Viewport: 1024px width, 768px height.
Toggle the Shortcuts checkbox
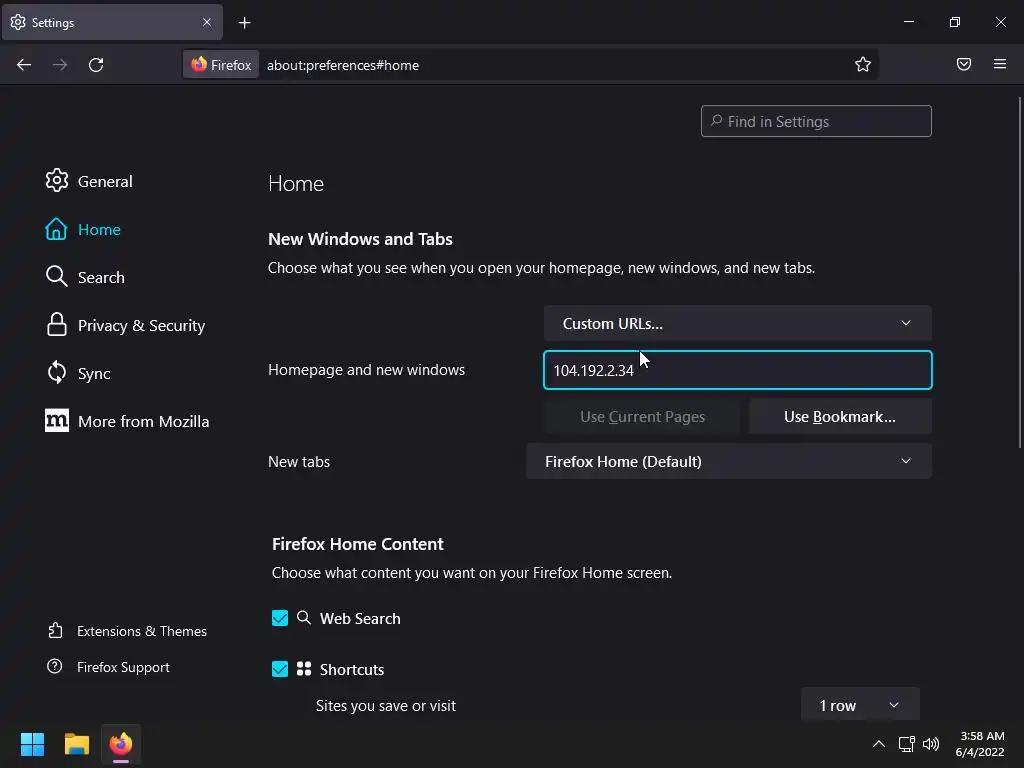click(x=280, y=669)
